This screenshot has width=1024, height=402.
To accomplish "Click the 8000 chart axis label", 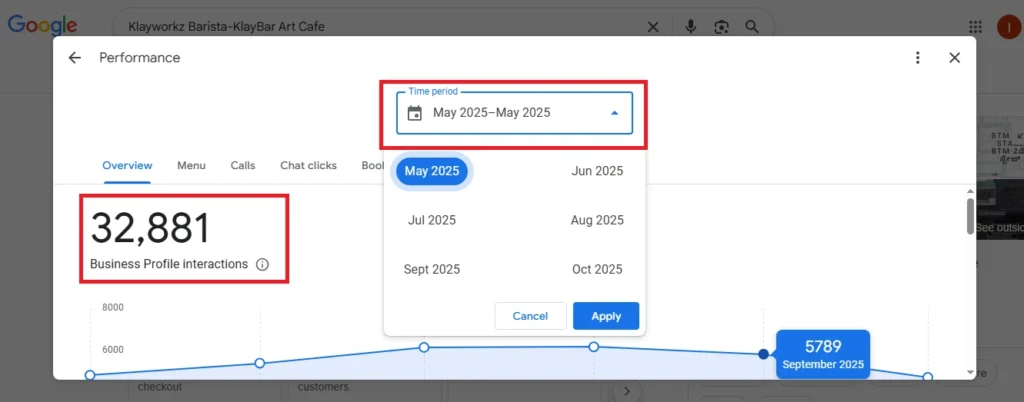I will tap(113, 307).
